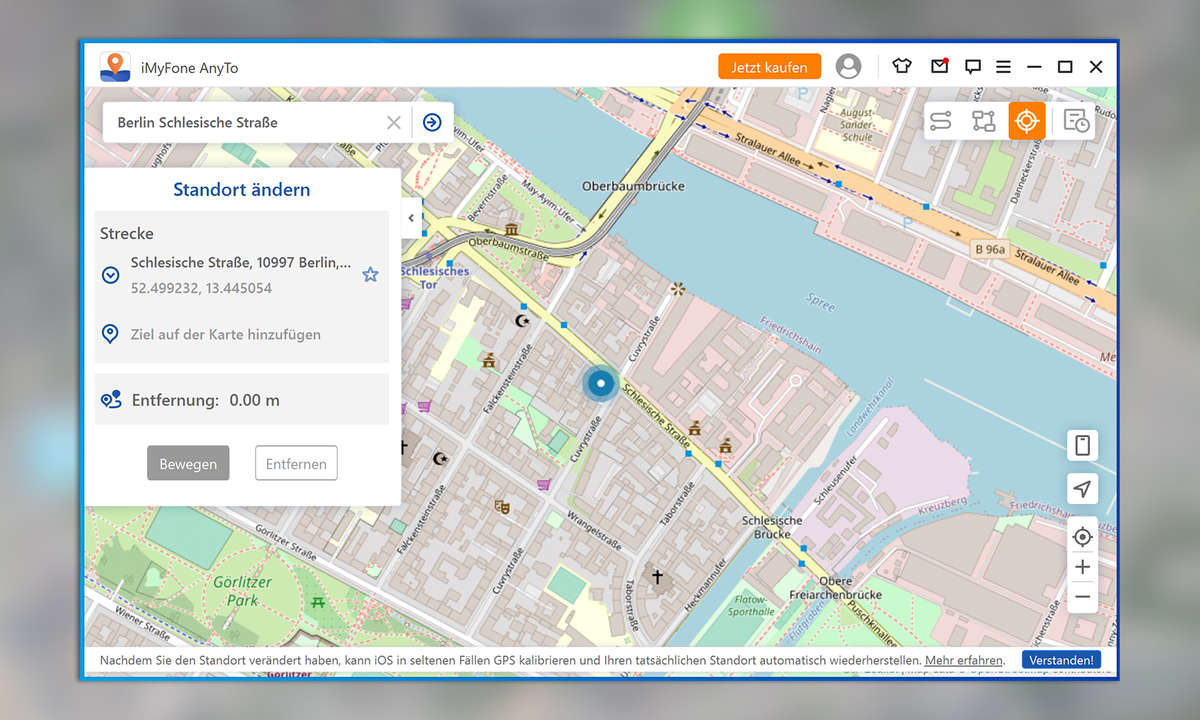Viewport: 1200px width, 720px height.
Task: Select the two-spot route mode icon
Action: (940, 121)
